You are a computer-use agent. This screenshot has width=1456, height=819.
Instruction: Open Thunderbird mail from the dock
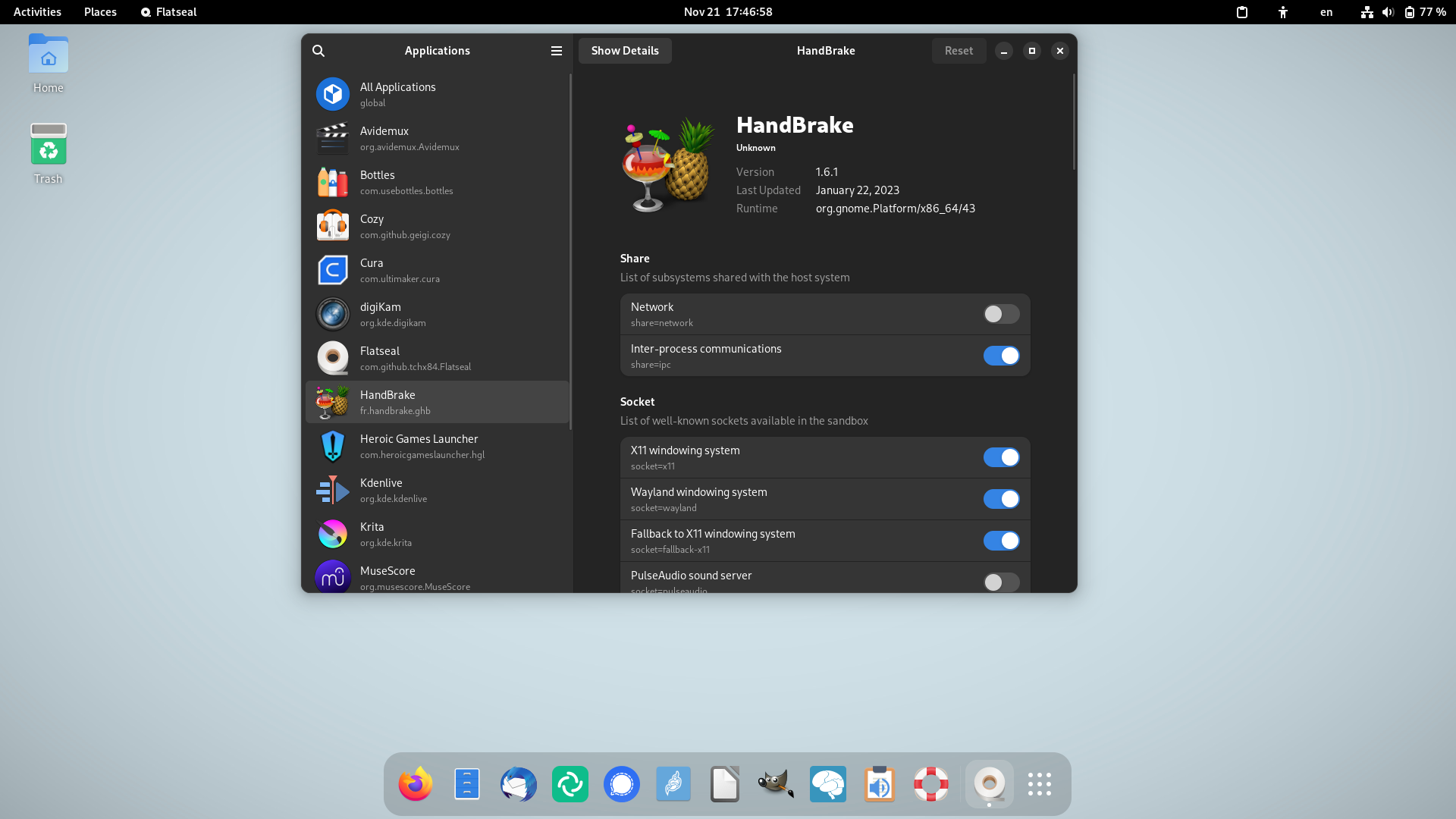pos(519,784)
